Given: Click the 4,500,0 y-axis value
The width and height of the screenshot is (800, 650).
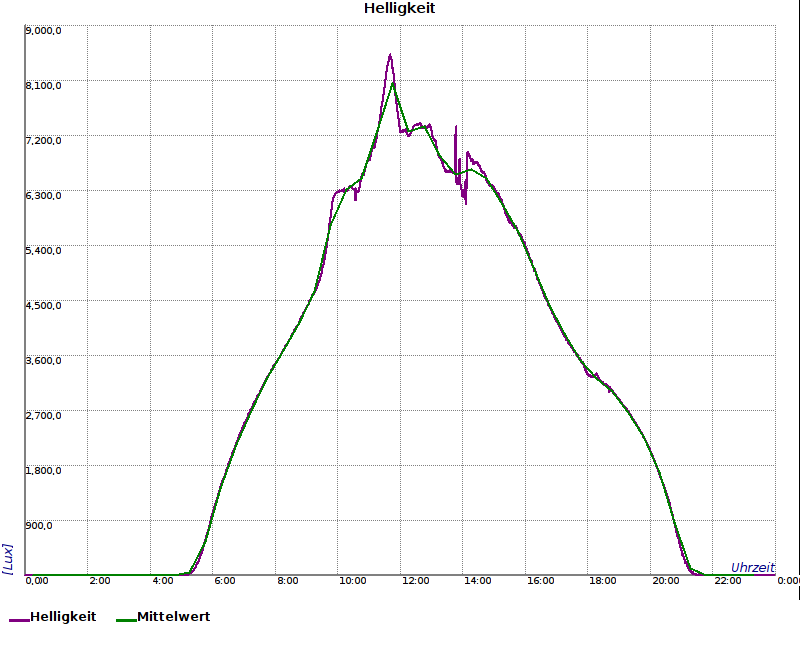Looking at the screenshot, I should [43, 306].
